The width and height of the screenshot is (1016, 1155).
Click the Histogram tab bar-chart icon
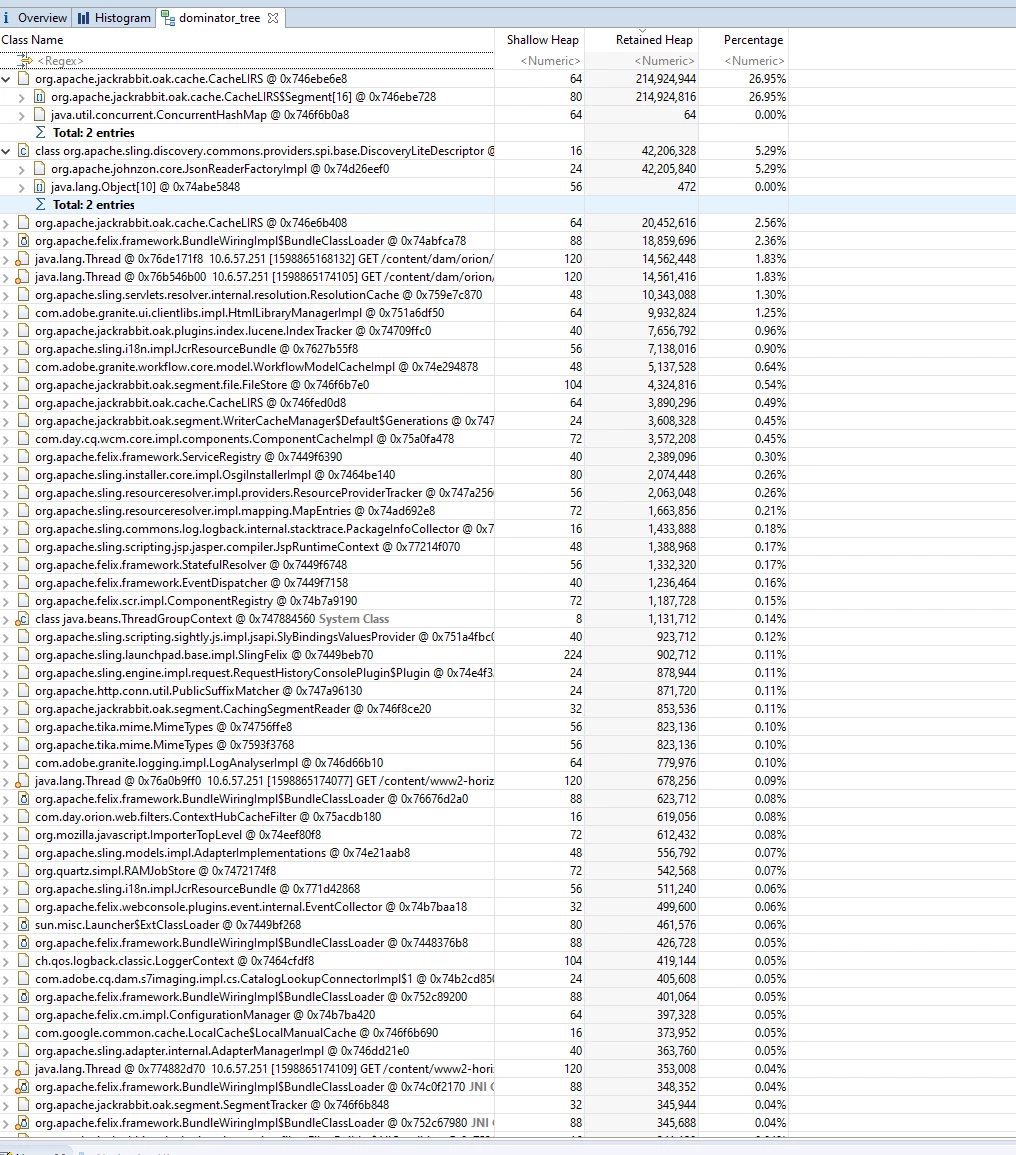83,18
